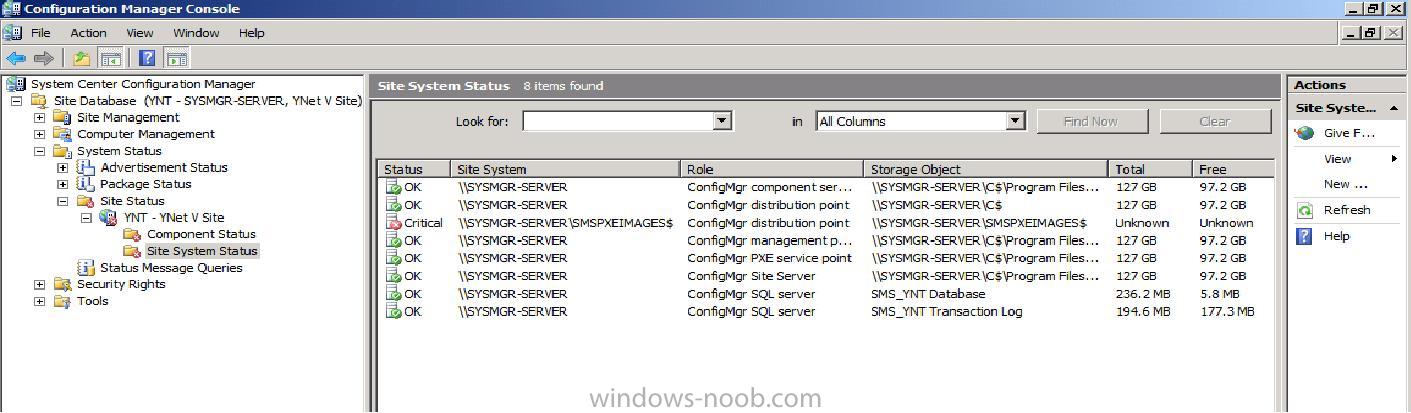Select YNT - YNet V Site node
Image resolution: width=1411 pixels, height=413 pixels.
click(173, 217)
